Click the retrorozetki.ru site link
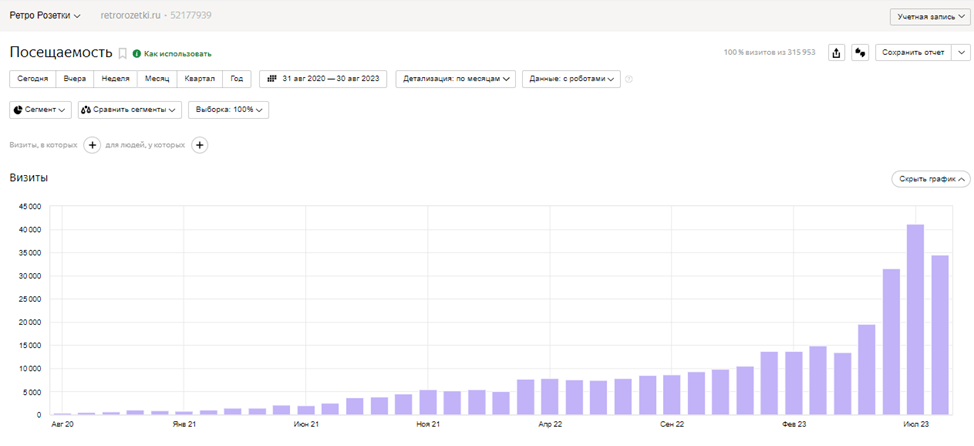 pyautogui.click(x=129, y=16)
